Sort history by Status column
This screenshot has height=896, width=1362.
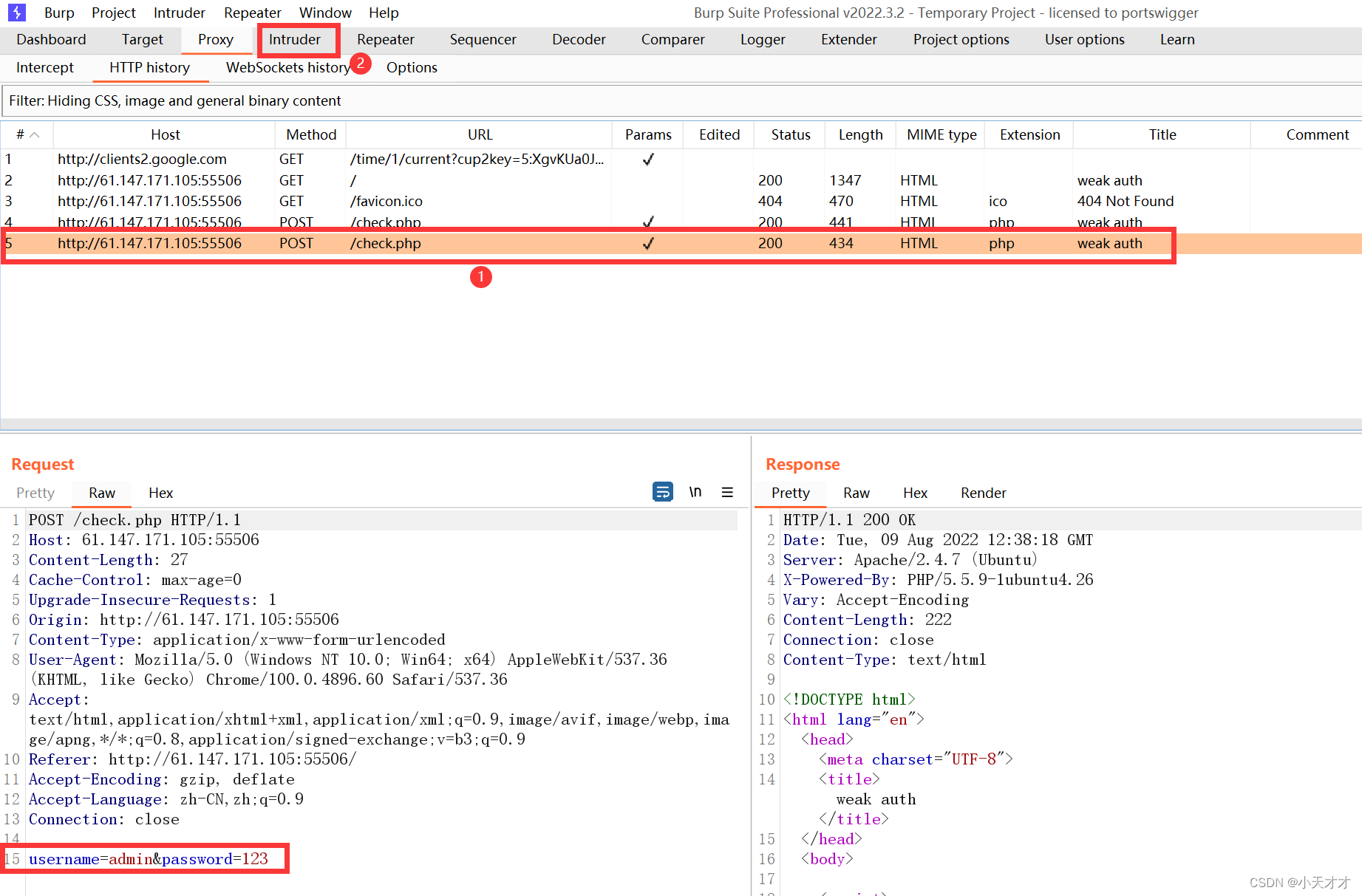(791, 134)
